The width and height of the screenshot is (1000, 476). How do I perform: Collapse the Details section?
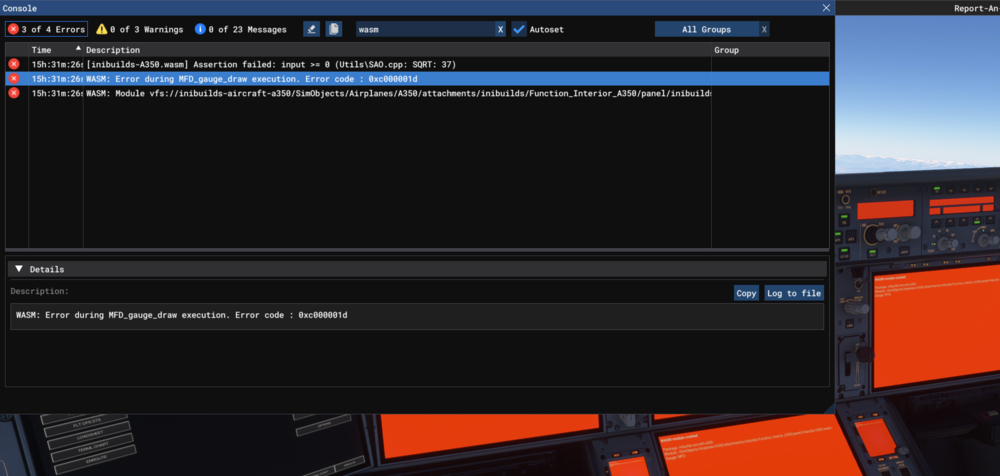tap(18, 269)
